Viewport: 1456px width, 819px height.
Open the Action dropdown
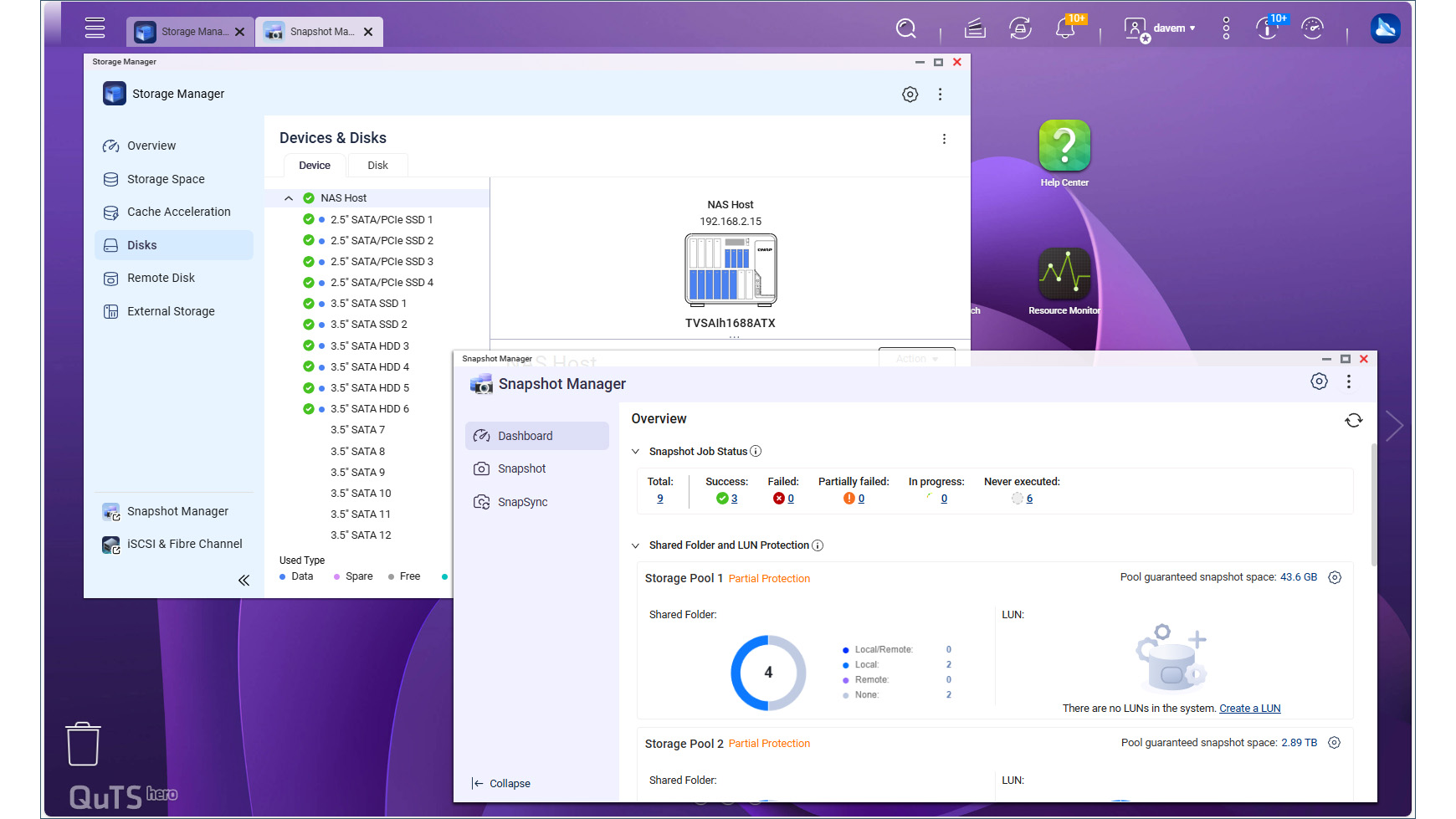coord(916,358)
